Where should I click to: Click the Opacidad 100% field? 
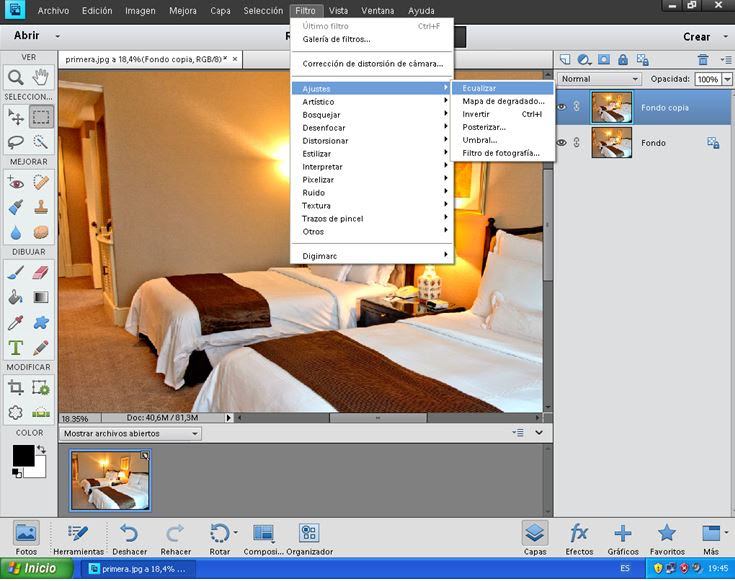pos(708,79)
